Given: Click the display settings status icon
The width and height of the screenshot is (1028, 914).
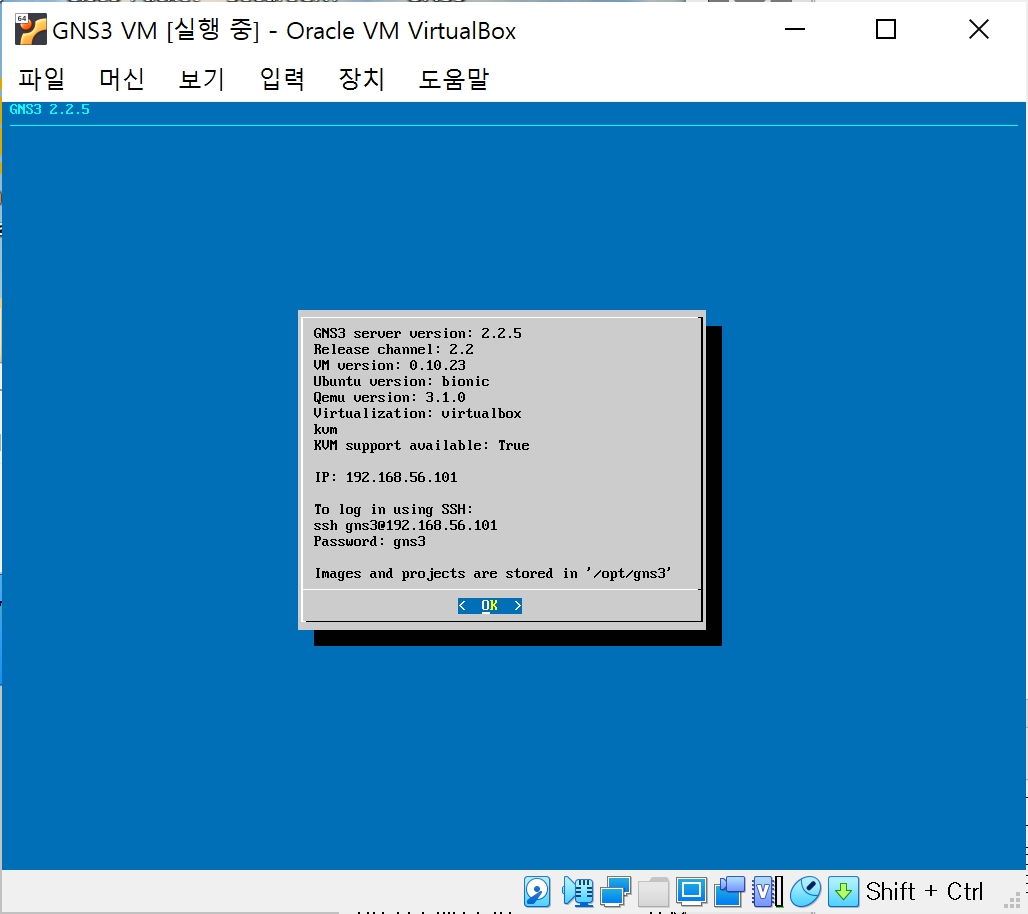Looking at the screenshot, I should click(691, 892).
